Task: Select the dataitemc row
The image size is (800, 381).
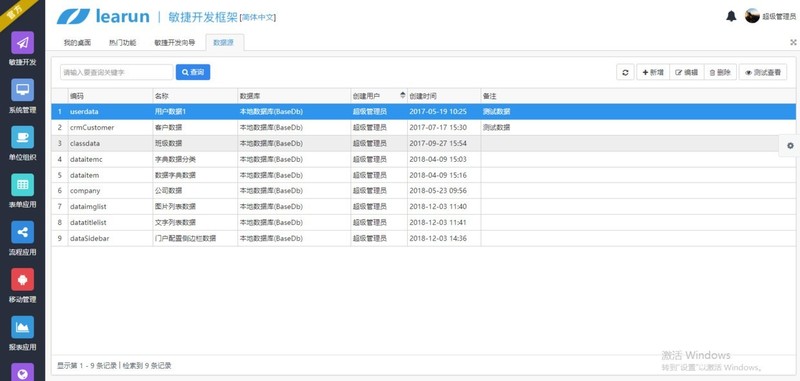Action: [x=423, y=159]
